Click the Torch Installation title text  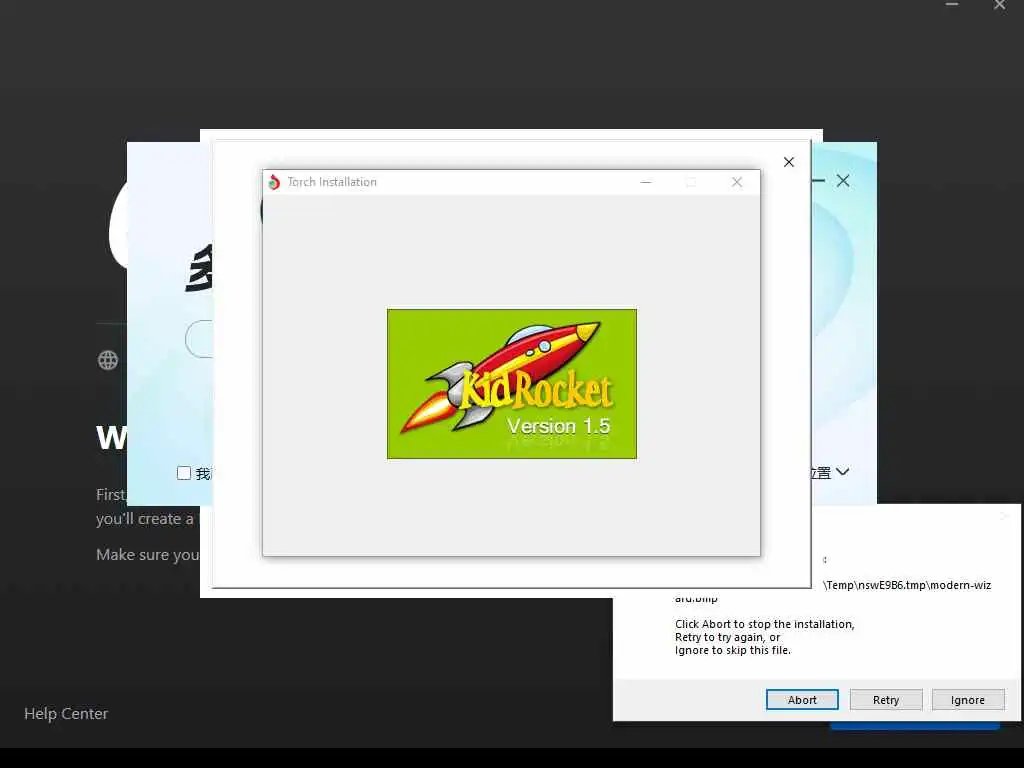click(x=332, y=182)
